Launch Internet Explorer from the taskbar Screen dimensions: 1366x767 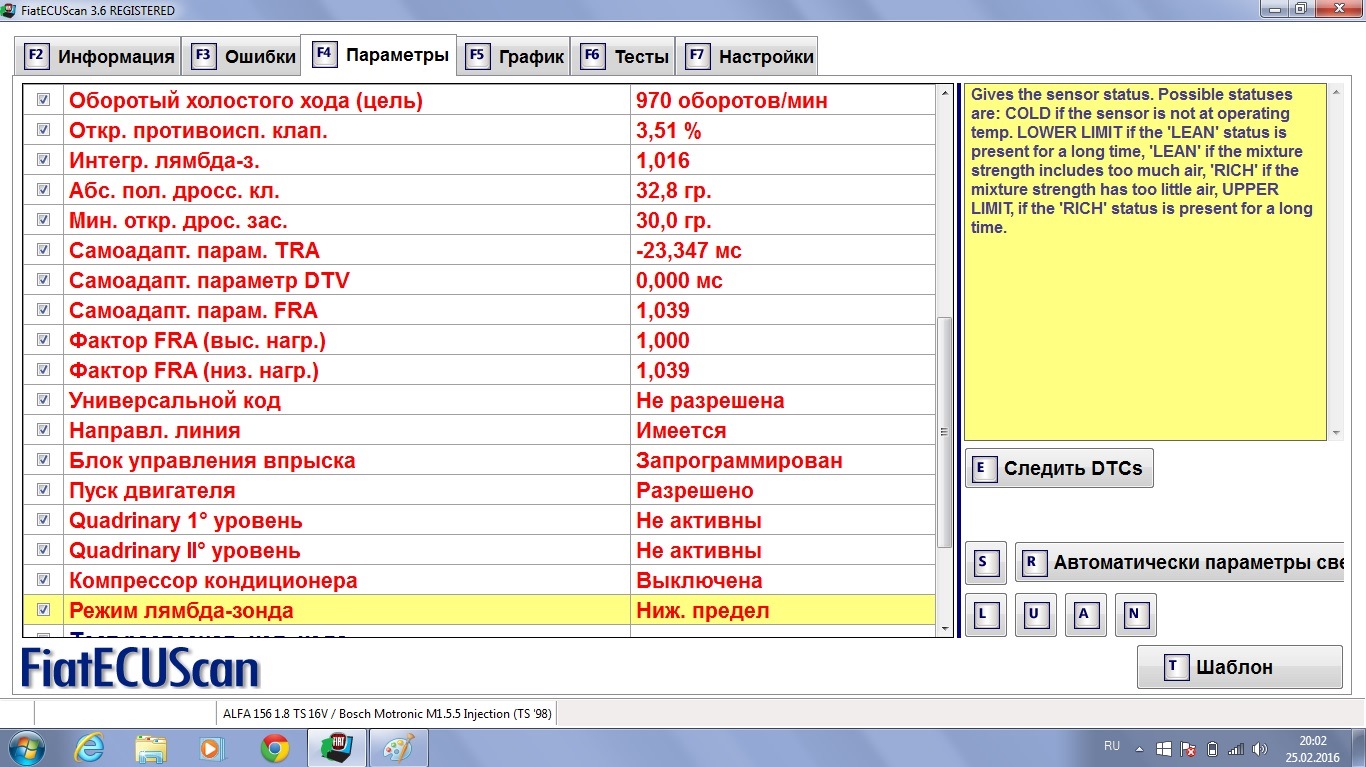[90, 747]
